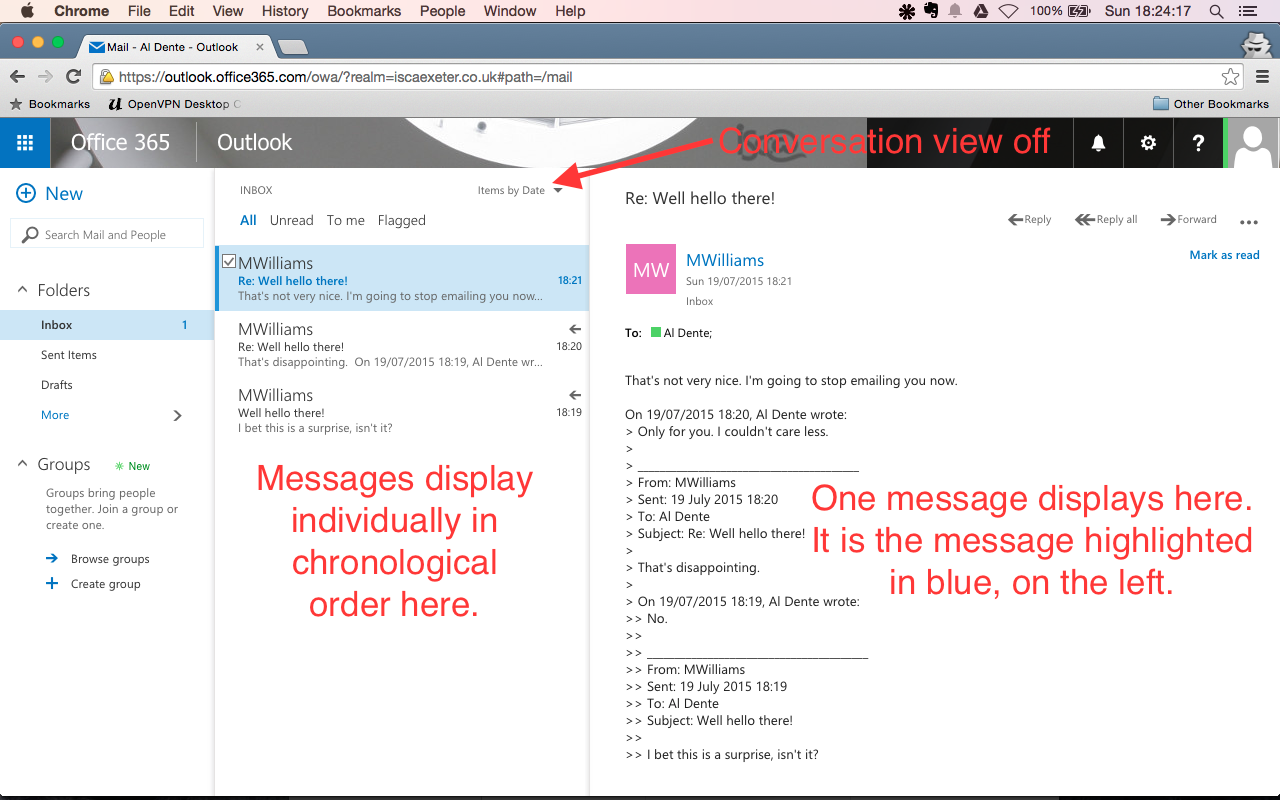Open the Bookmarks folder in bookmarks bar
1280x800 pixels.
click(50, 104)
